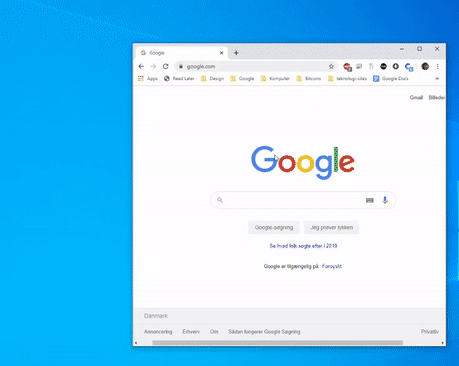Image resolution: width=459 pixels, height=366 pixels.
Task: Click inside the Google search box
Action: (x=303, y=200)
